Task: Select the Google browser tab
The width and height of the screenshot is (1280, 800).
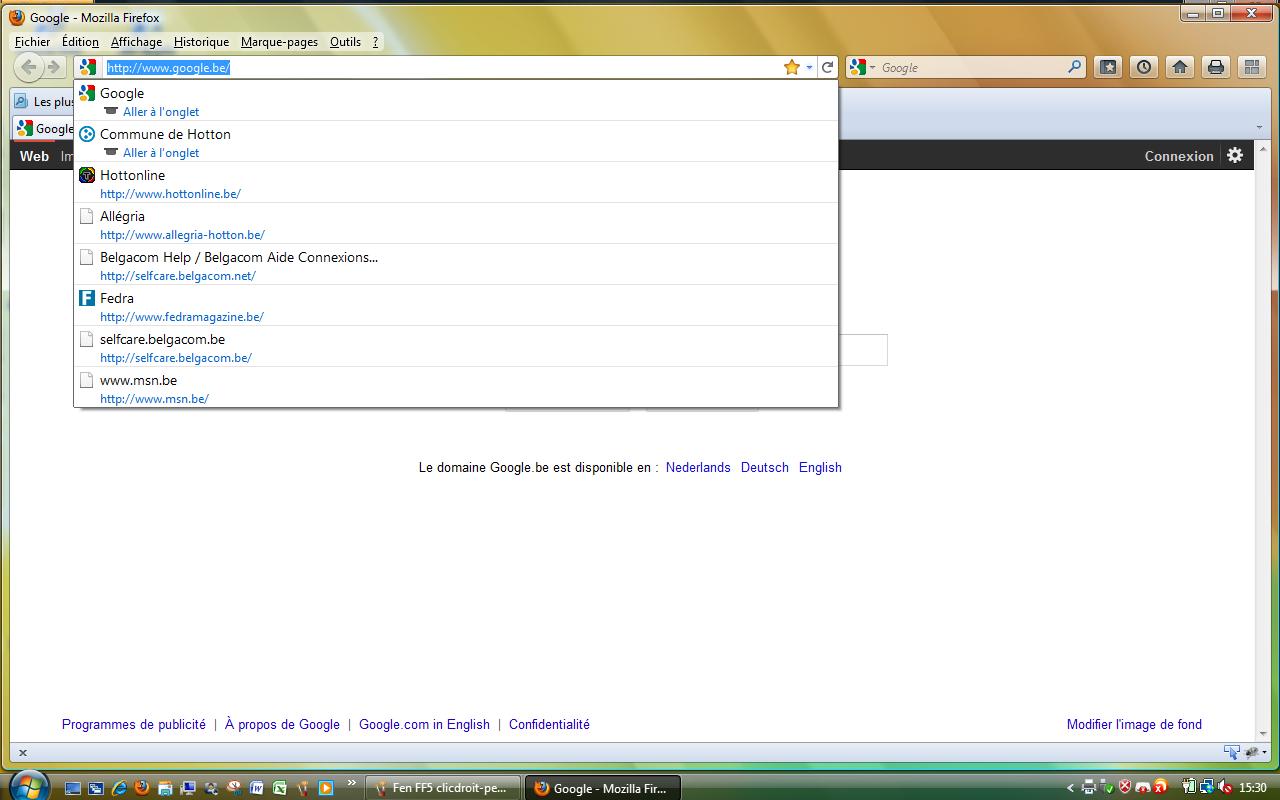Action: tap(45, 128)
